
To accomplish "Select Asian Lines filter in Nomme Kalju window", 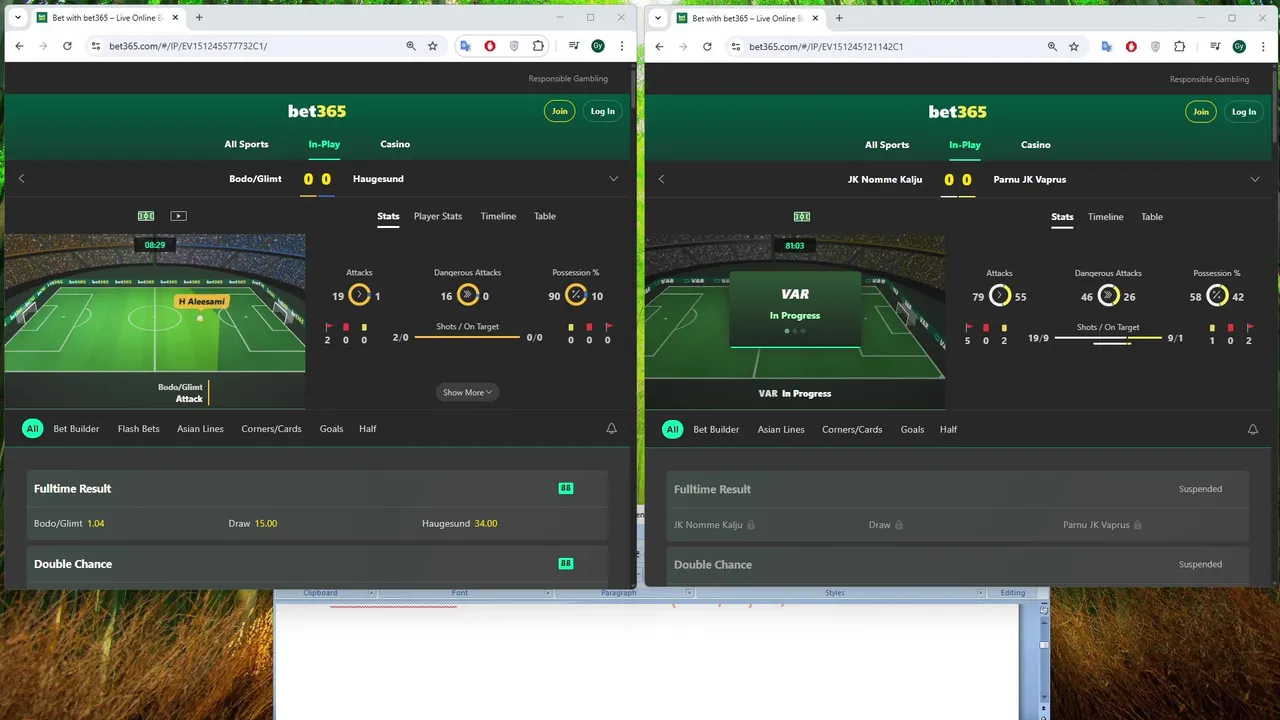I will coord(781,429).
